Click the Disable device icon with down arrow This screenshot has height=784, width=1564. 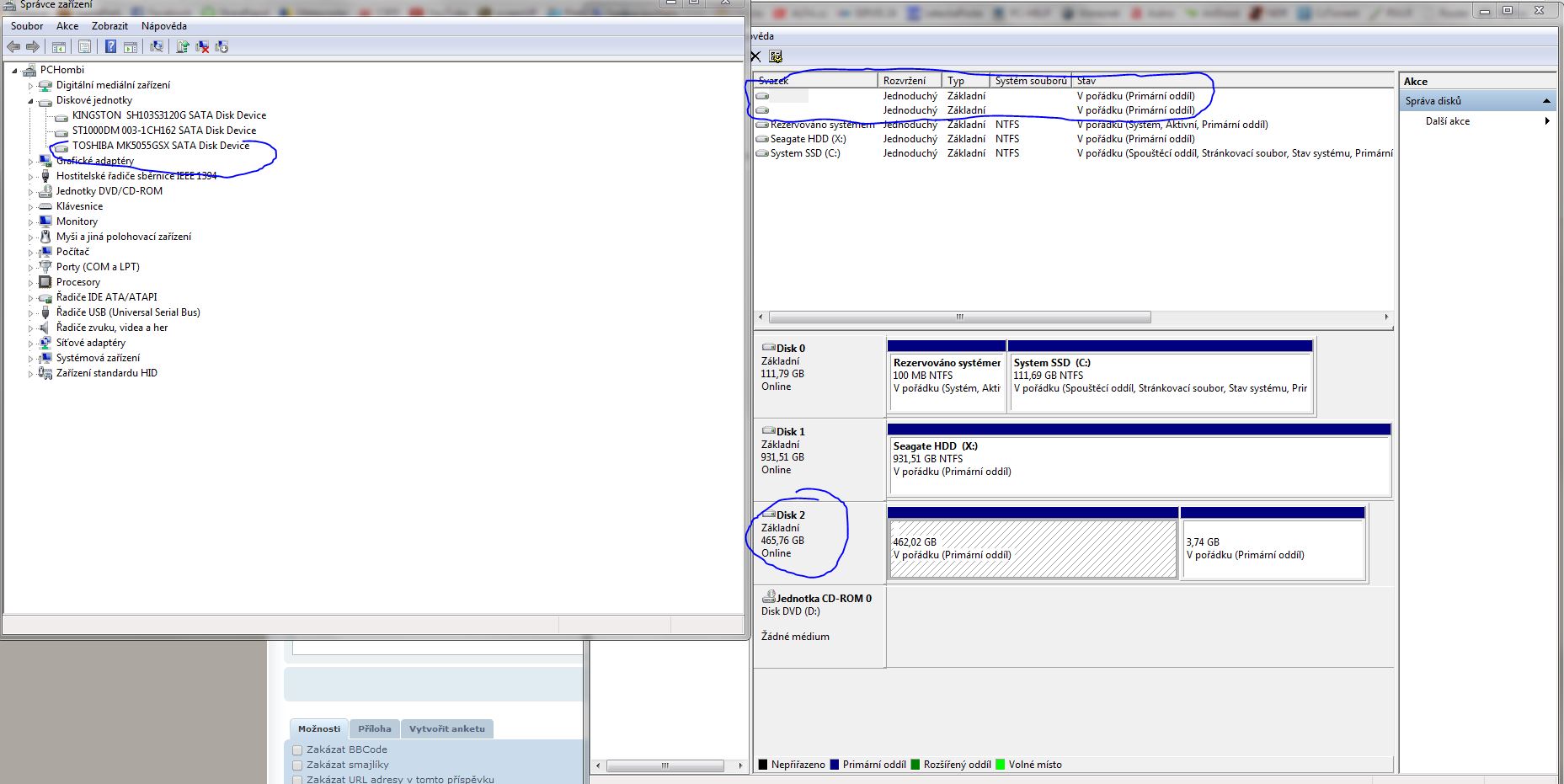click(x=222, y=47)
